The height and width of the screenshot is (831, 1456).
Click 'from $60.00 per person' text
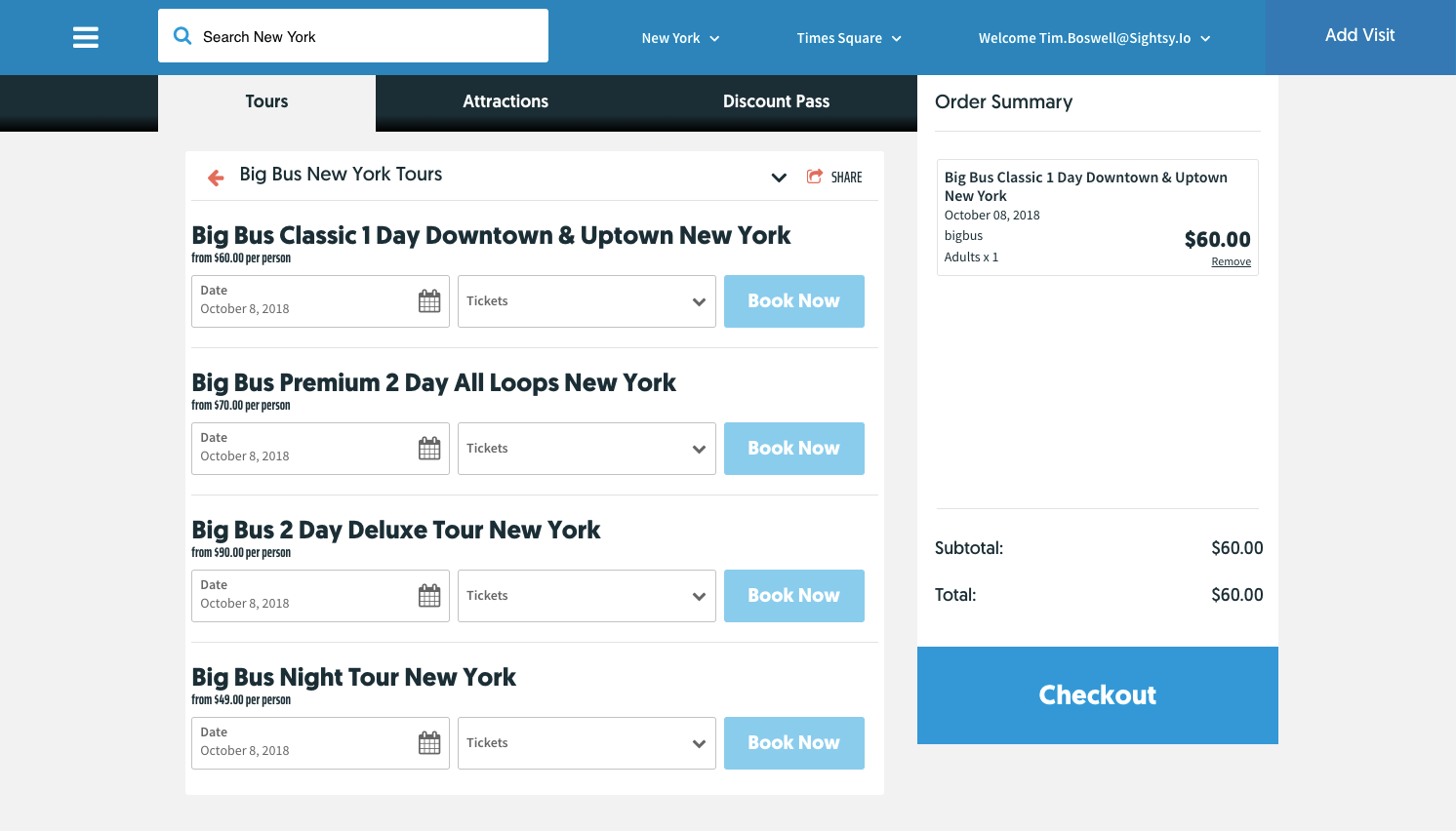(241, 258)
